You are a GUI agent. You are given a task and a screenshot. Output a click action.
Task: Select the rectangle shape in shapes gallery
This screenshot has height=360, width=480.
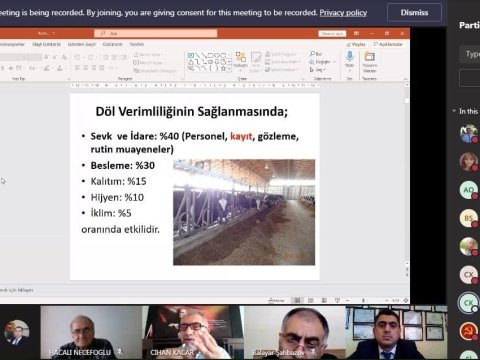tap(210, 55)
